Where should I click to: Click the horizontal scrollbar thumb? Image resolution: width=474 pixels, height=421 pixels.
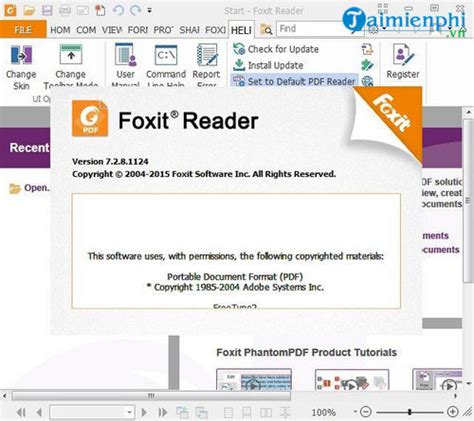click(151, 396)
